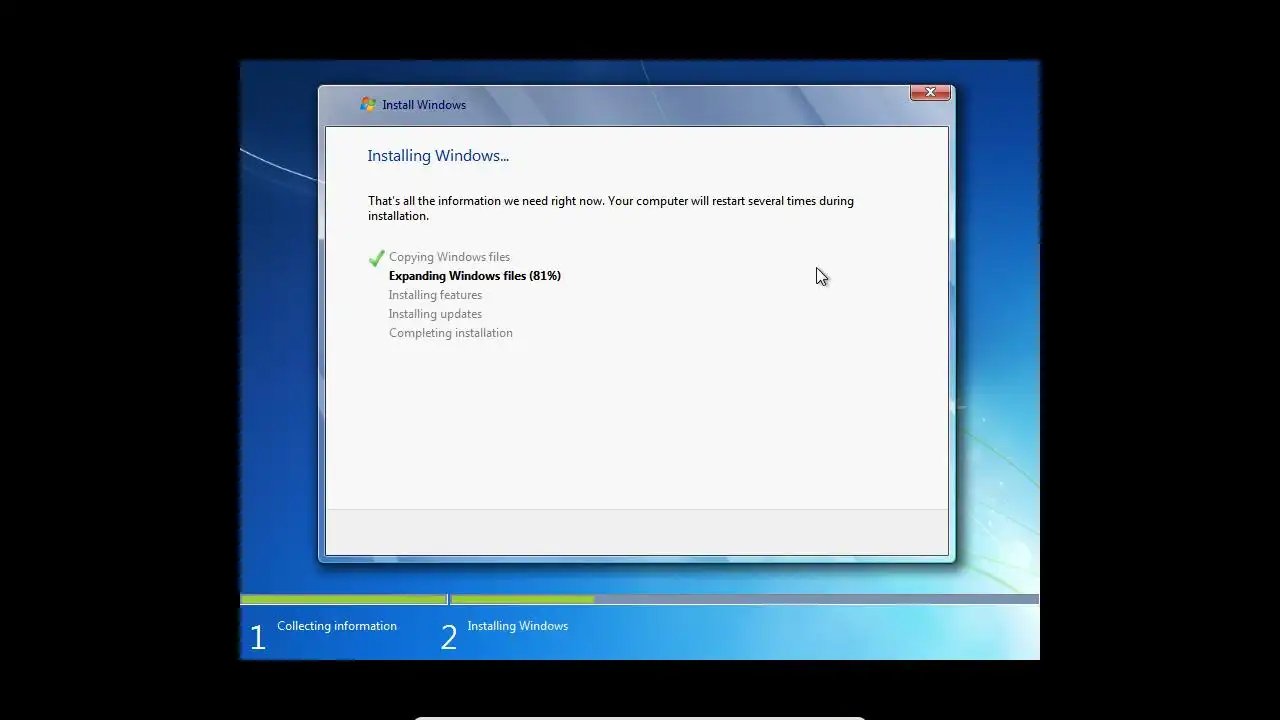Click the 'Installing Windows...' heading
1280x720 pixels.
438,156
